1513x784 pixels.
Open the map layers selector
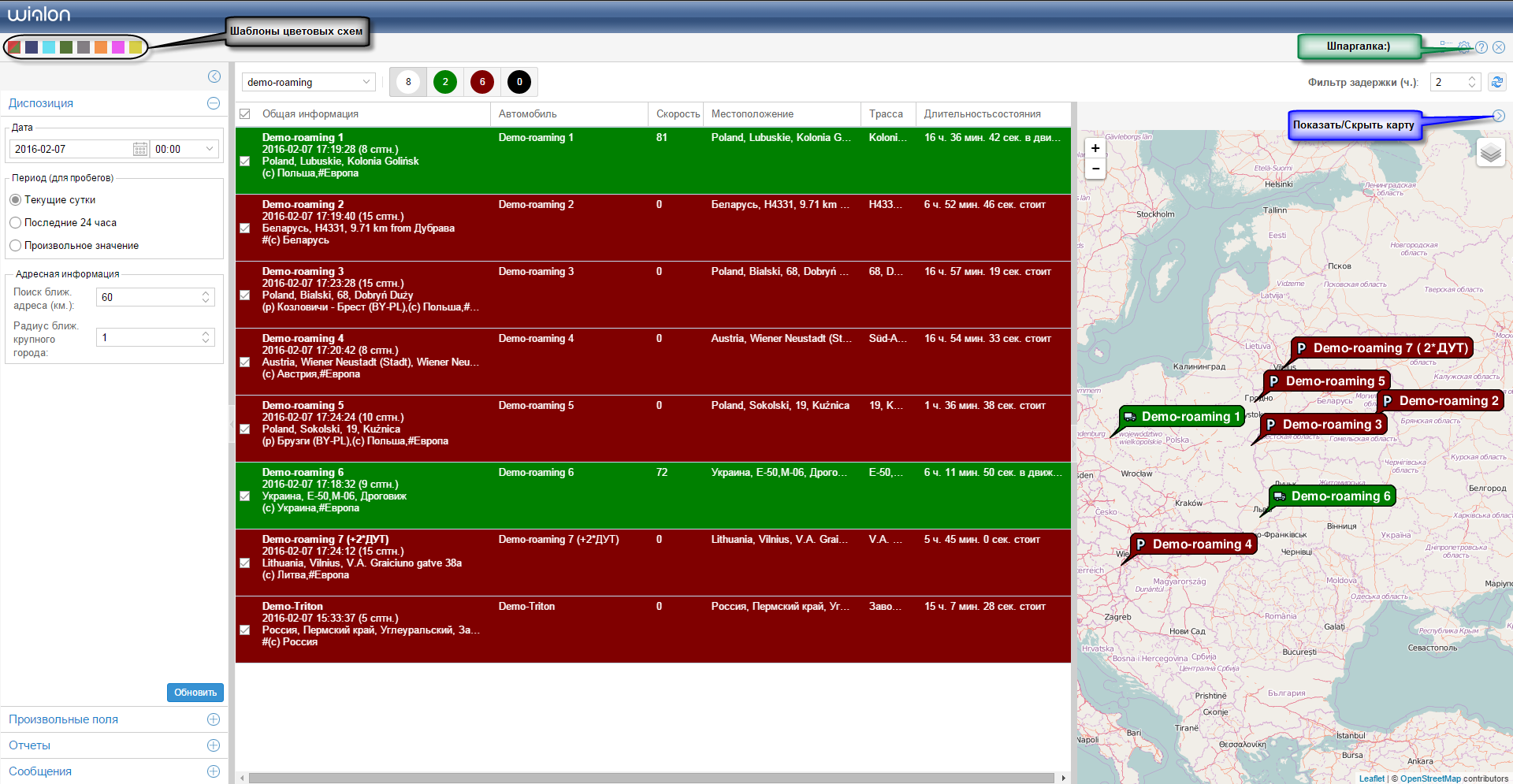(1490, 153)
